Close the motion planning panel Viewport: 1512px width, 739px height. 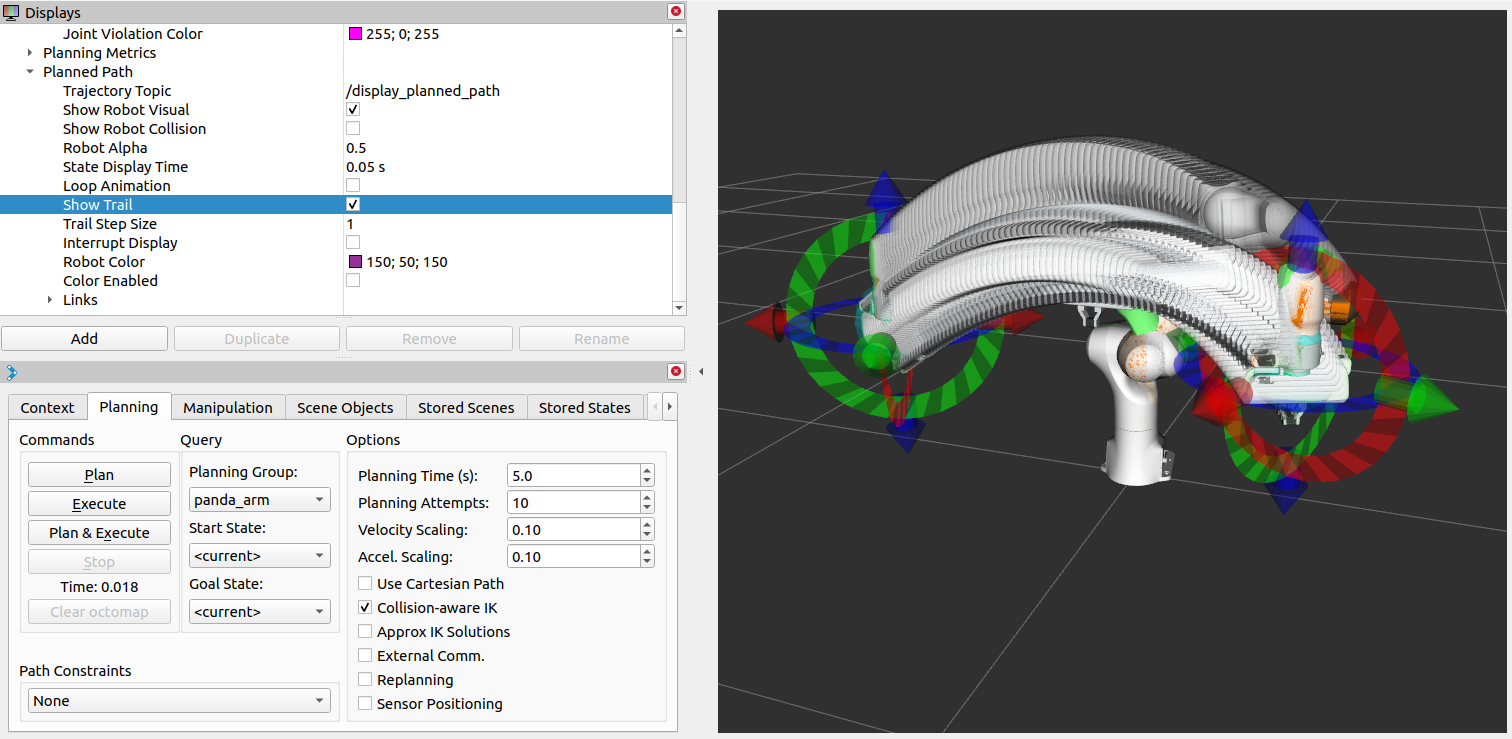tap(676, 372)
